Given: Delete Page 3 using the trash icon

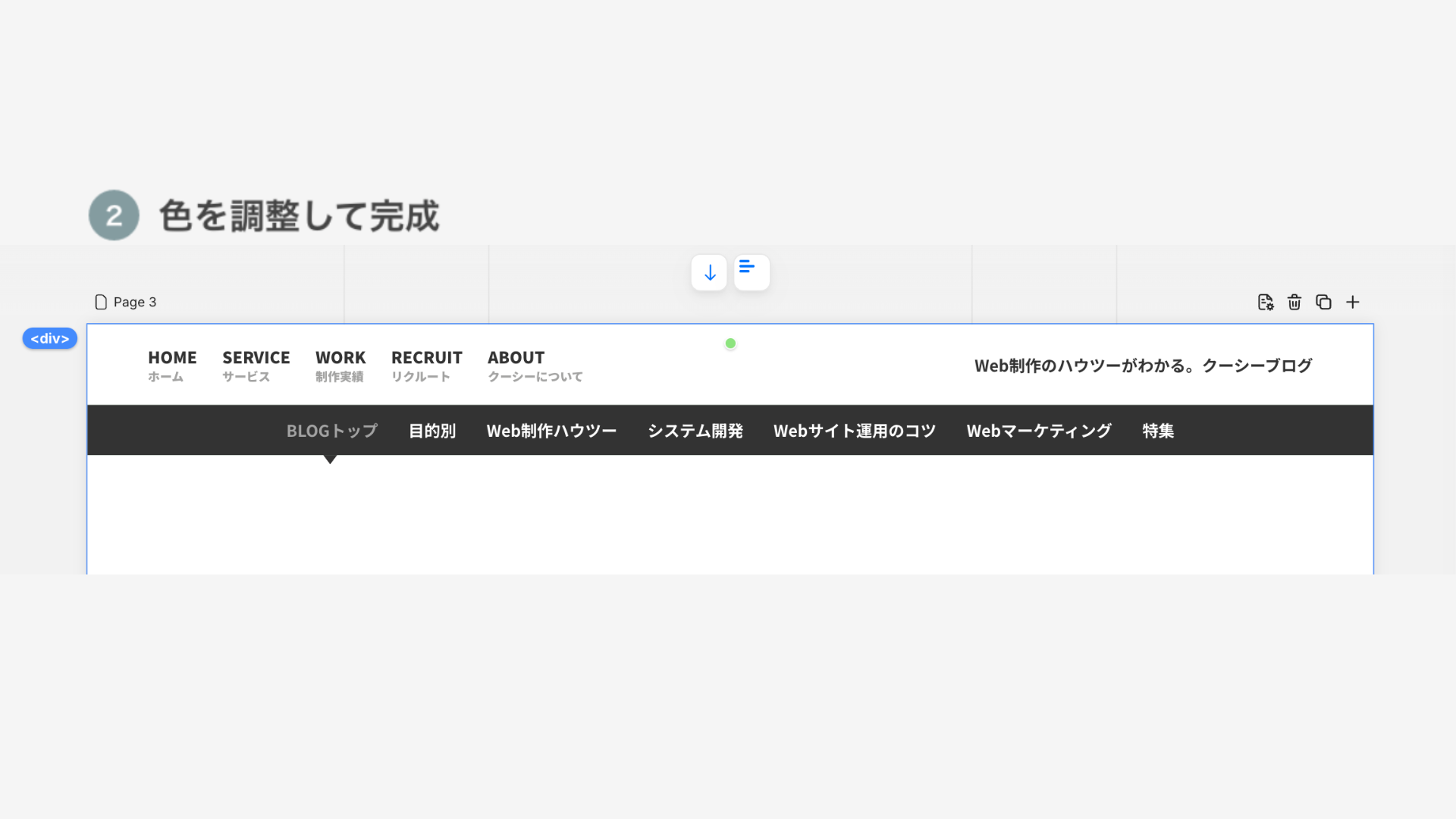Looking at the screenshot, I should [x=1294, y=302].
